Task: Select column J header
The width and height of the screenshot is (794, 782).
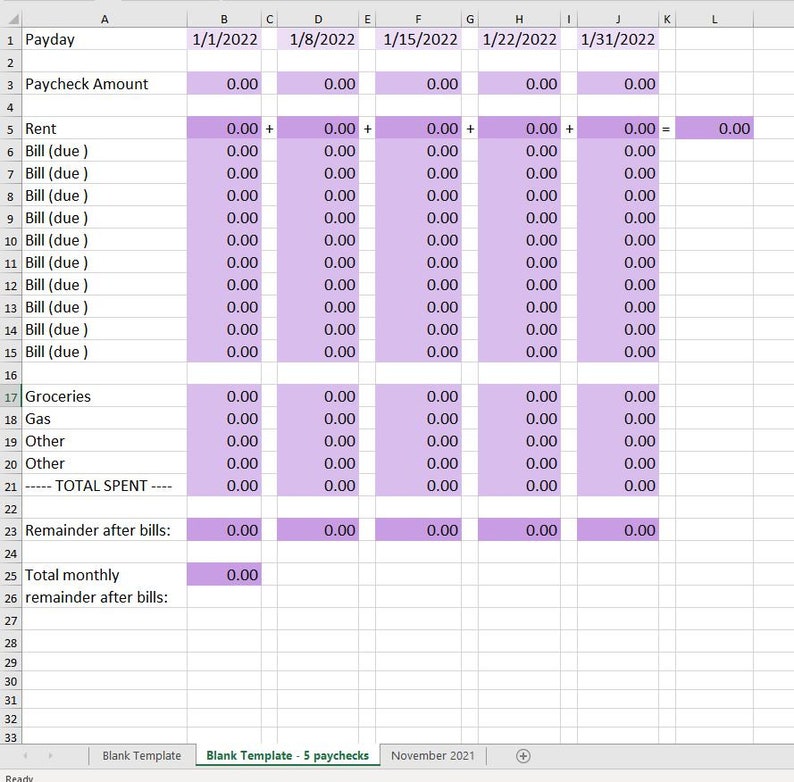Action: pos(618,19)
